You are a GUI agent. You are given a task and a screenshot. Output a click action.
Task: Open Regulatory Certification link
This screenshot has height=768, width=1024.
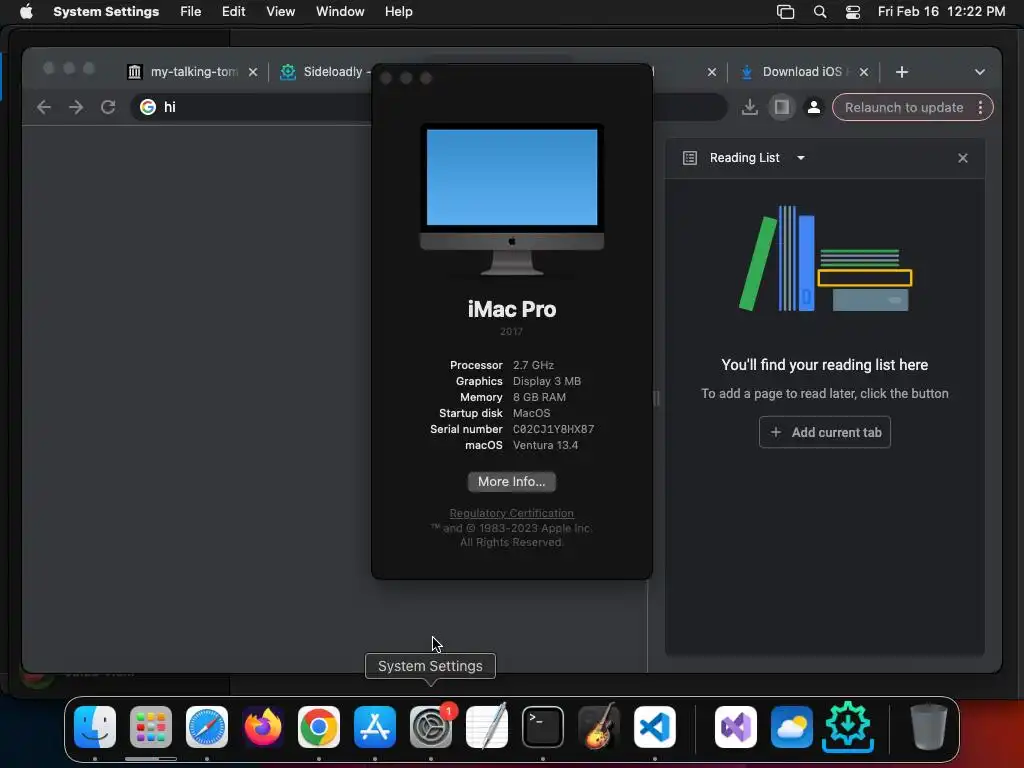[511, 513]
